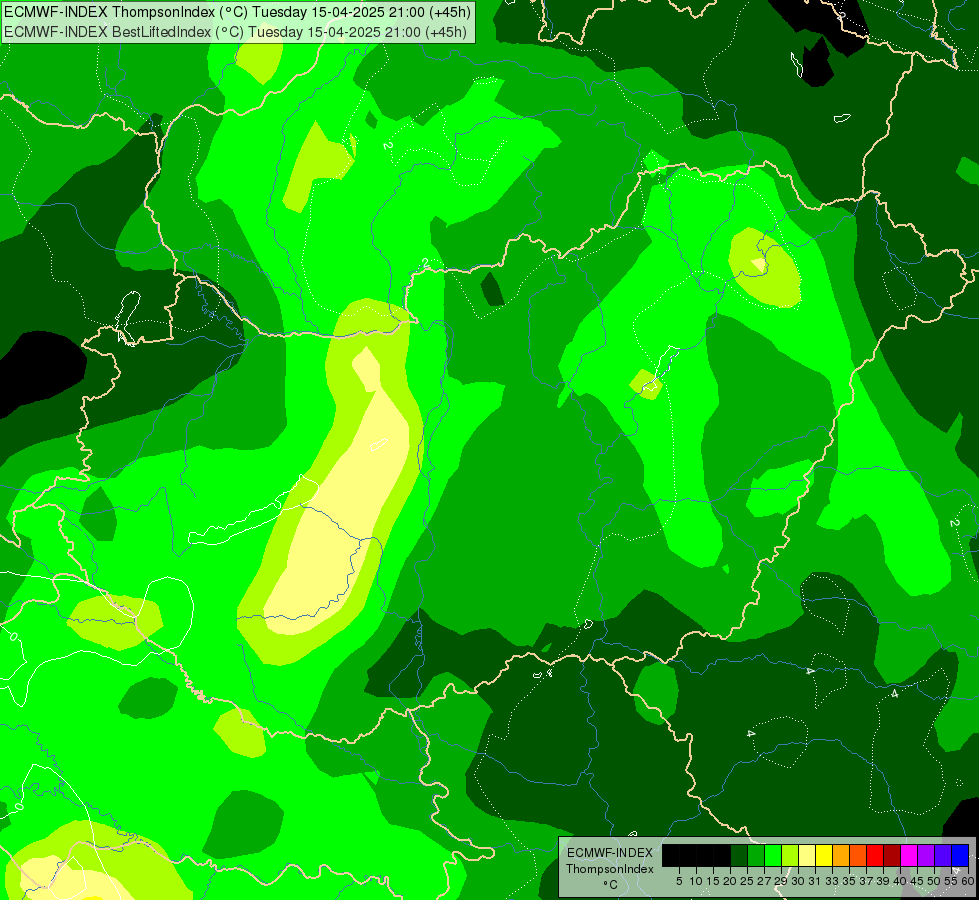979x900 pixels.
Task: Click the legend tick value '37'
Action: [x=866, y=881]
